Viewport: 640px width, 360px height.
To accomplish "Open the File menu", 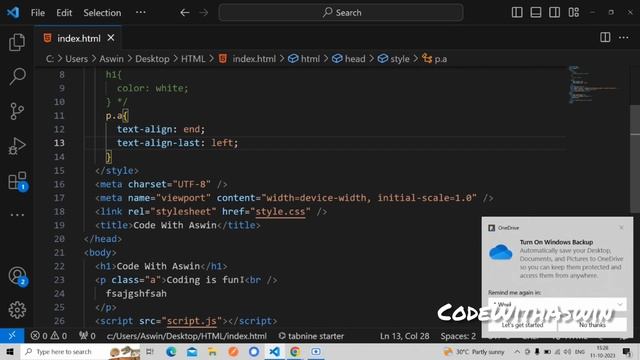I will point(38,13).
